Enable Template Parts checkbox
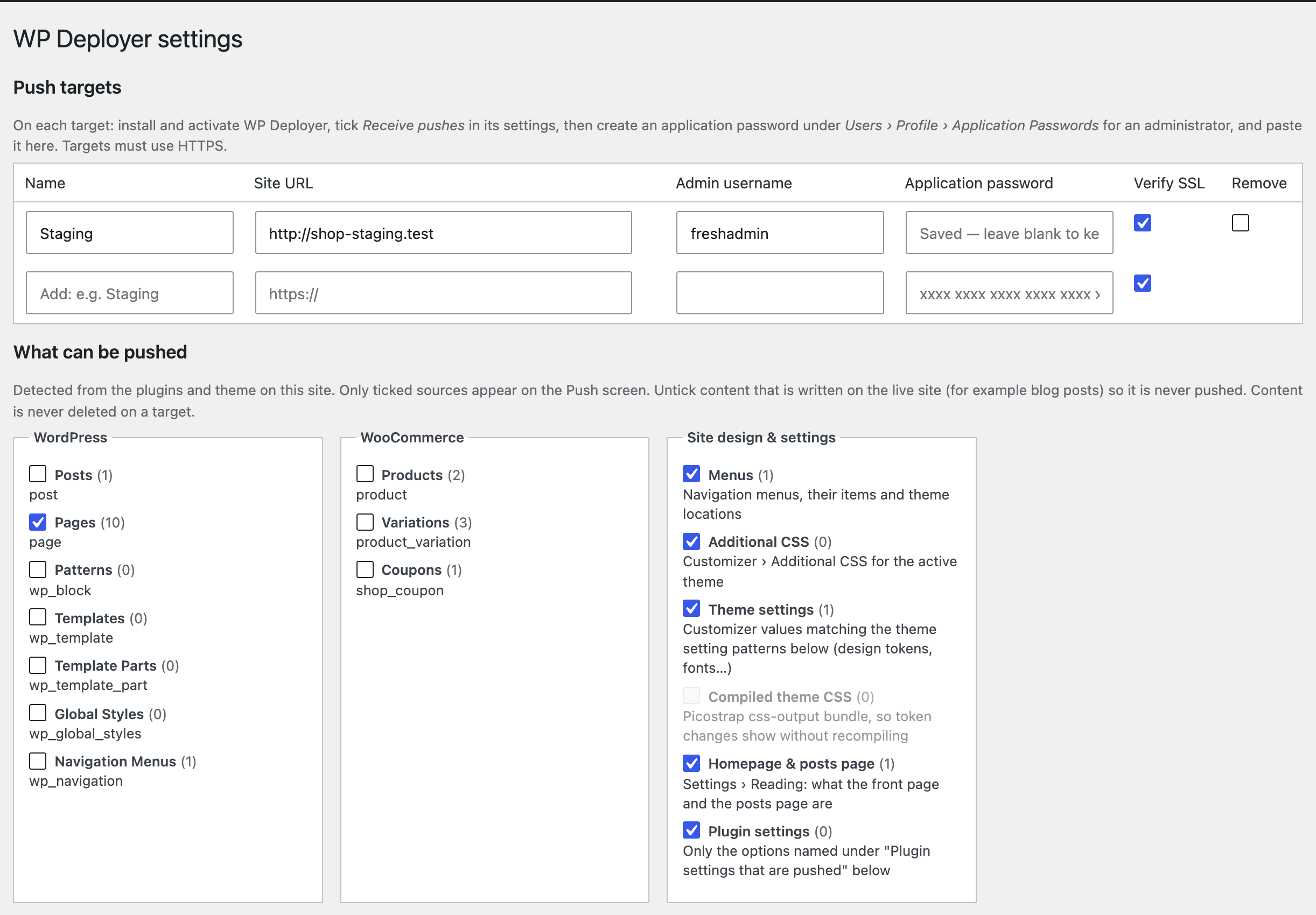Image resolution: width=1316 pixels, height=915 pixels. (38, 665)
